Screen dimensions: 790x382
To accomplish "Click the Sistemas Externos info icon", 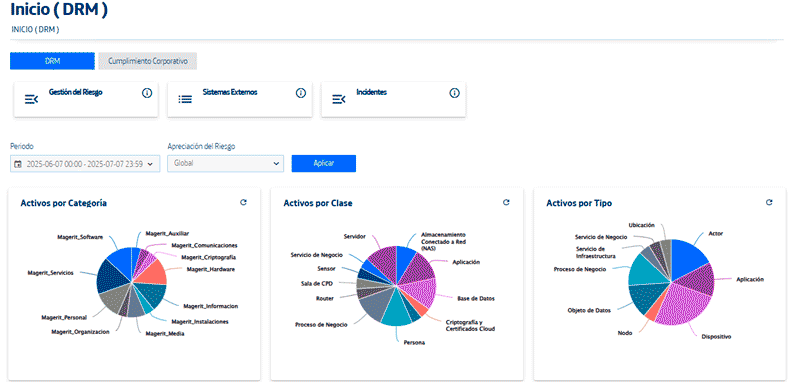I will [x=301, y=93].
